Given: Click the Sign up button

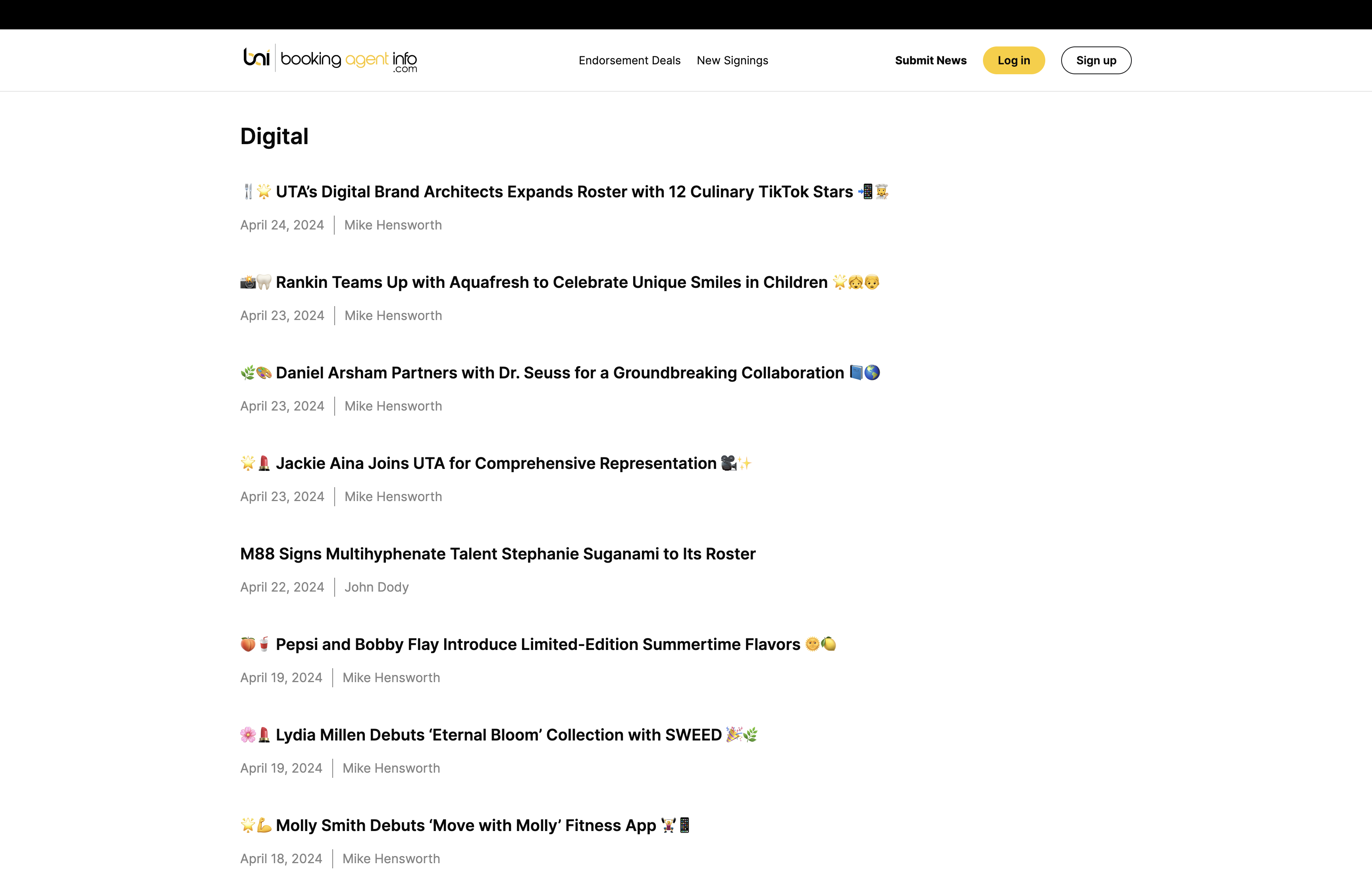Looking at the screenshot, I should (1096, 60).
